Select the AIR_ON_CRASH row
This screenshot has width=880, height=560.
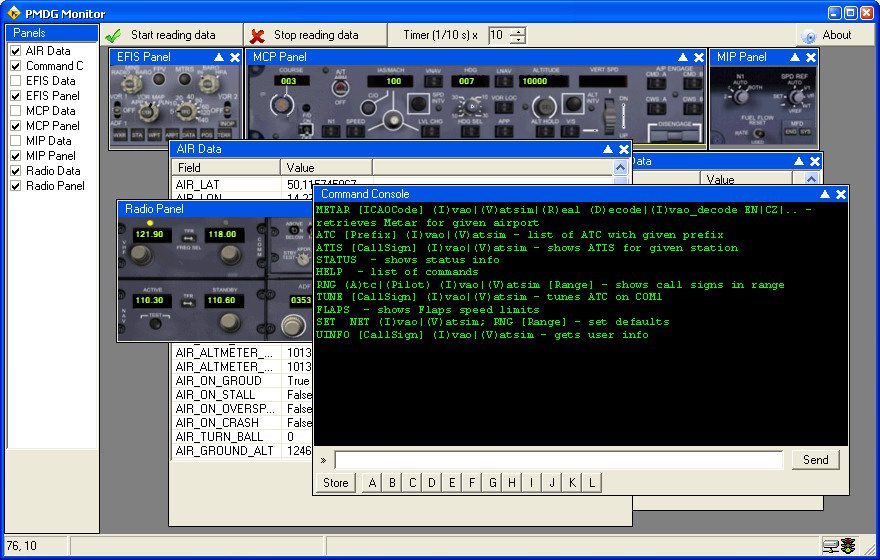pos(242,423)
